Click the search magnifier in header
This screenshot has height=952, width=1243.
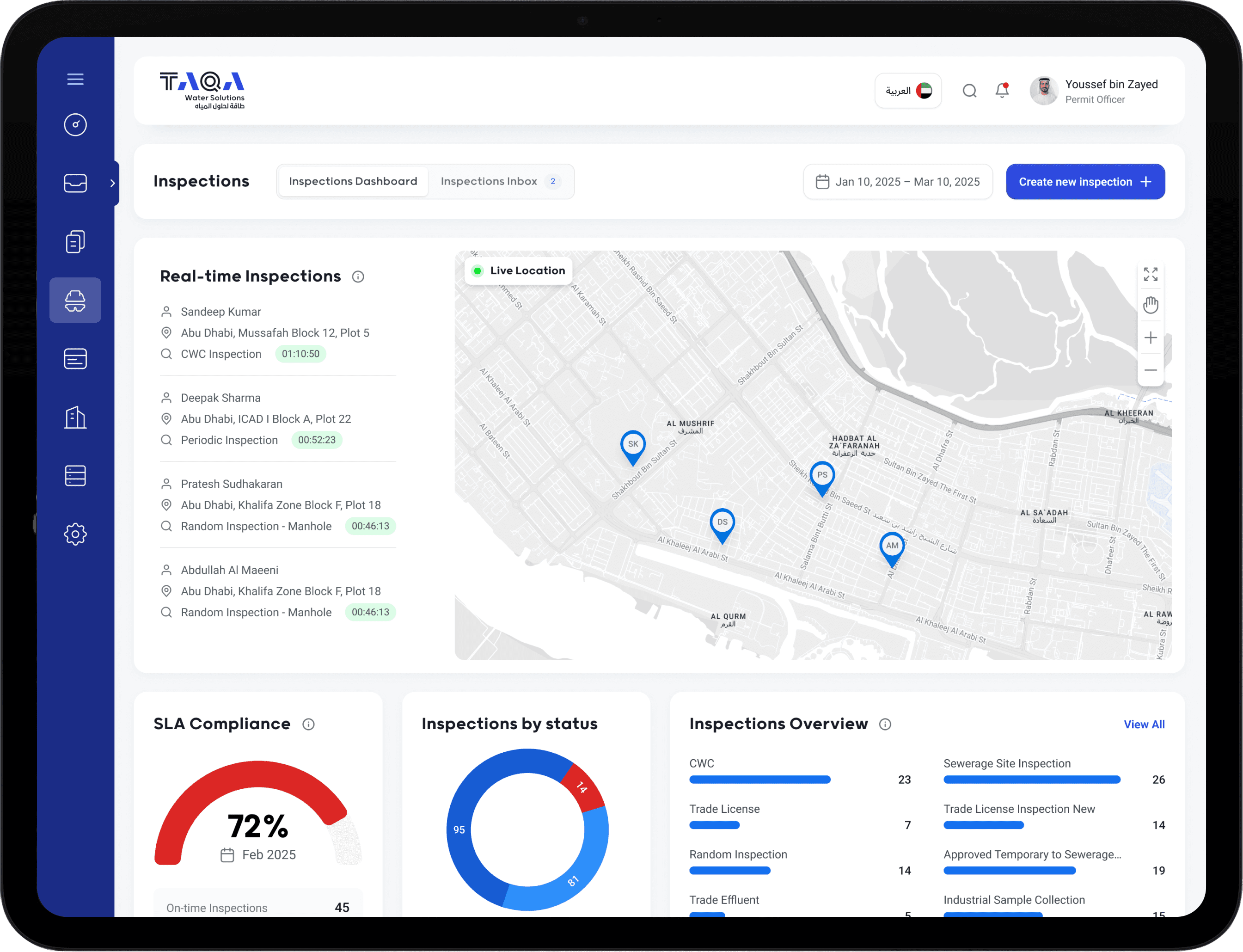click(x=969, y=91)
